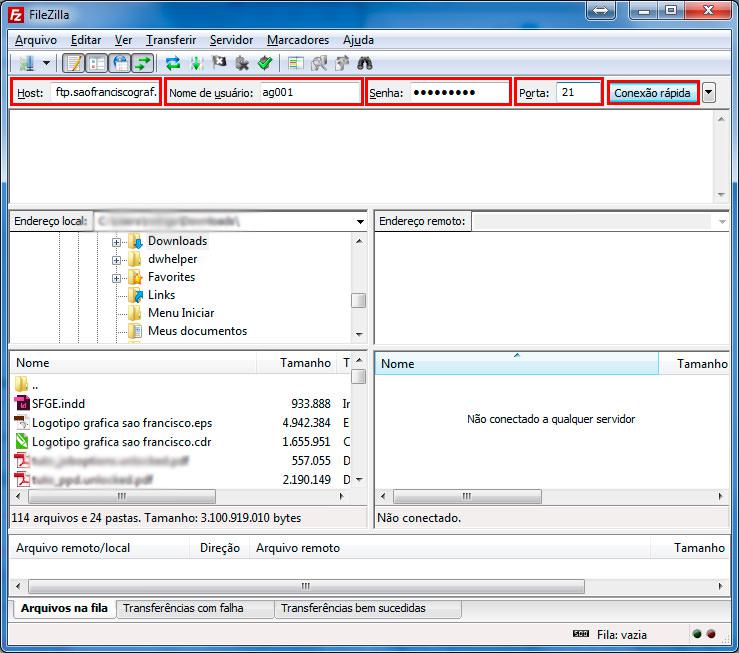Image resolution: width=739 pixels, height=653 pixels.
Task: Click the Porta input field
Action: tap(578, 92)
